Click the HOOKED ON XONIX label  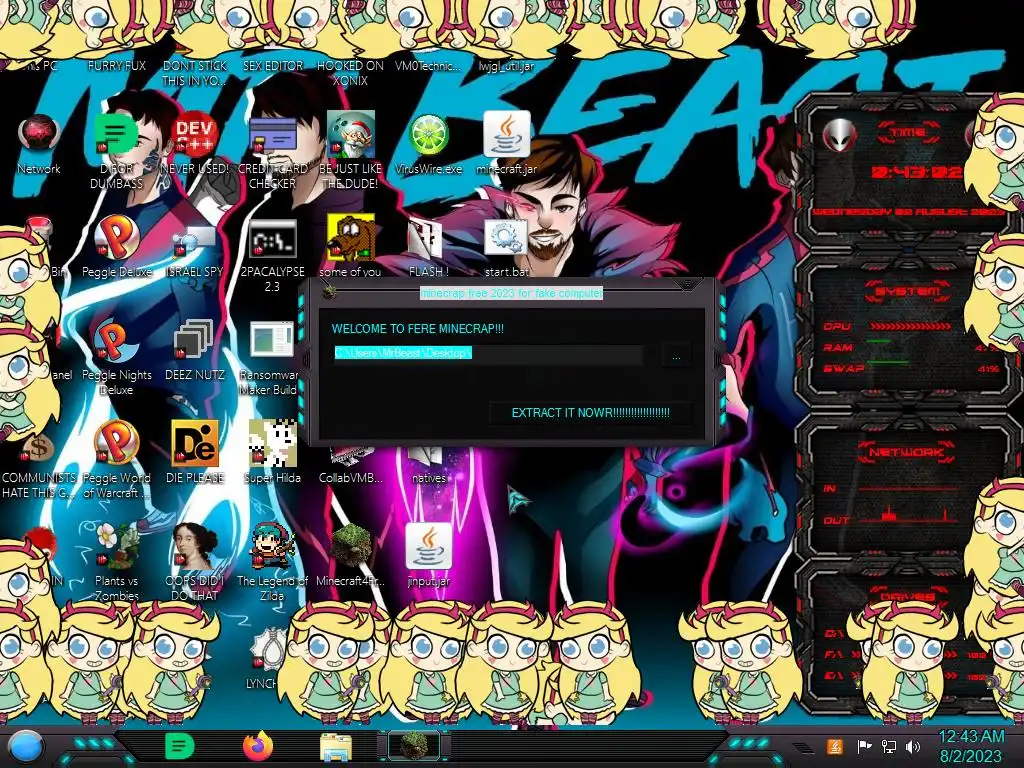(x=350, y=73)
